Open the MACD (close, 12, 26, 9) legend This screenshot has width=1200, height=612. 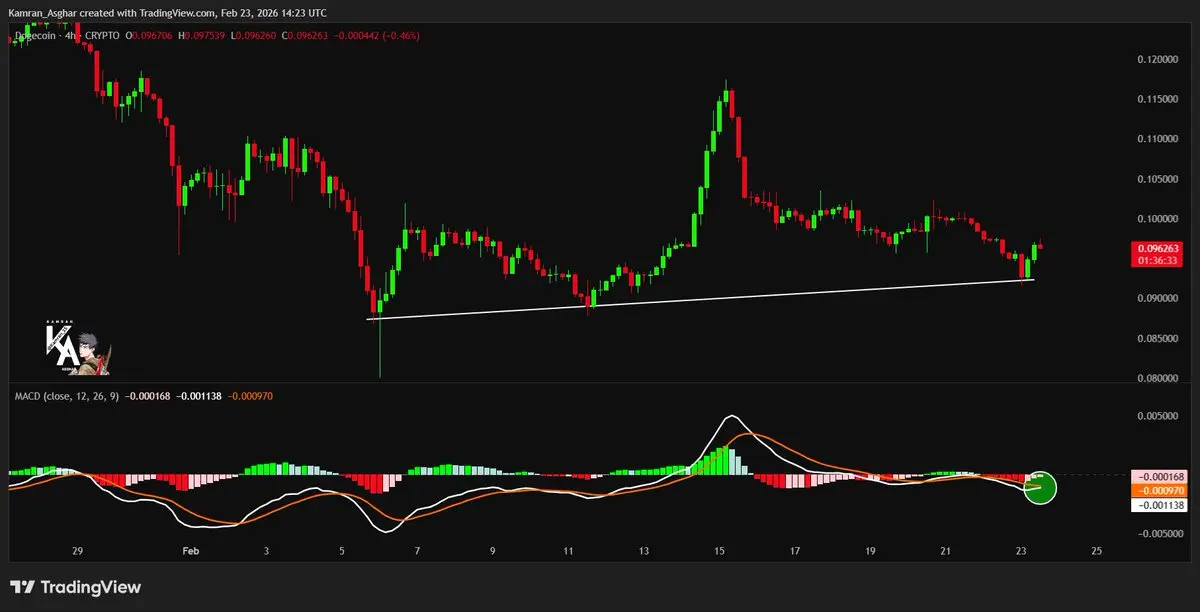pyautogui.click(x=67, y=397)
